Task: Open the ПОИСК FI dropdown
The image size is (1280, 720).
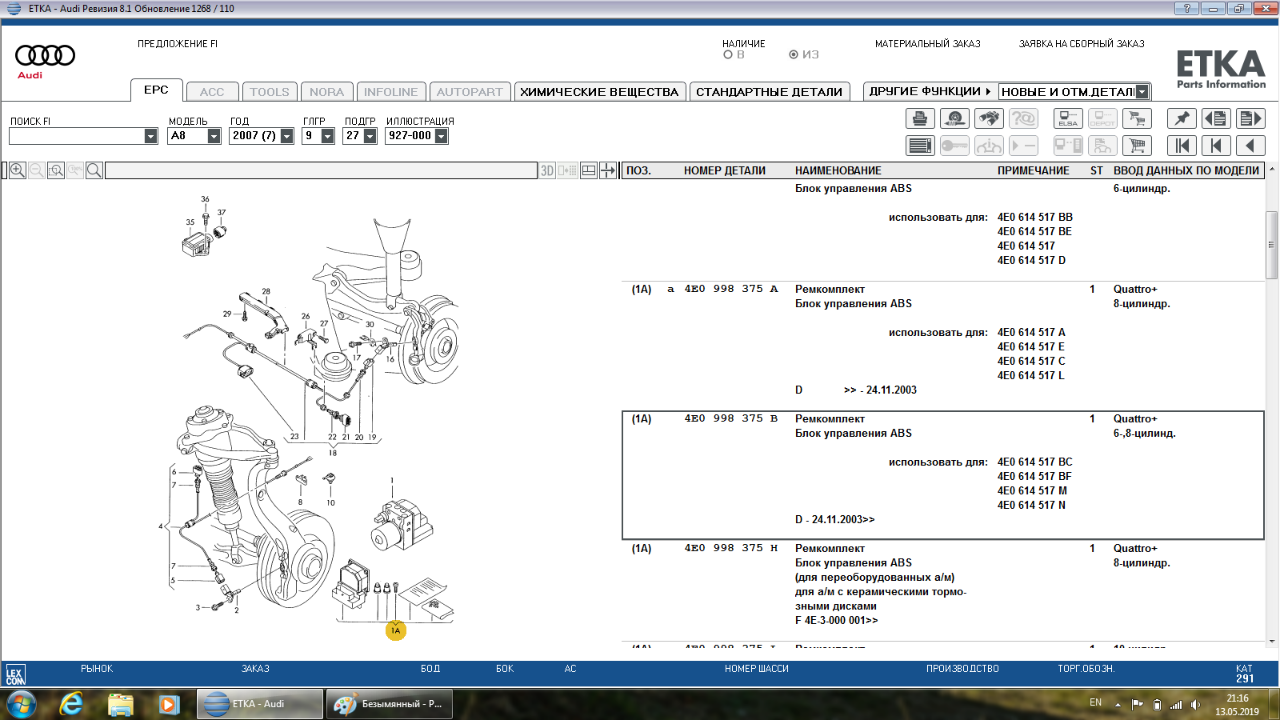Action: 150,136
